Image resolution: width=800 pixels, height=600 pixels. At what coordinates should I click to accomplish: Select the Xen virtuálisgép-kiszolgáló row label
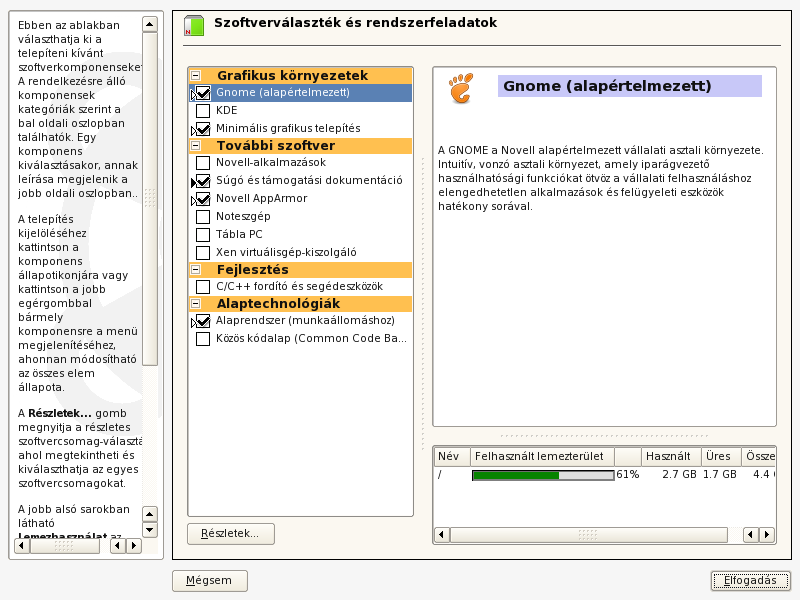[x=286, y=252]
